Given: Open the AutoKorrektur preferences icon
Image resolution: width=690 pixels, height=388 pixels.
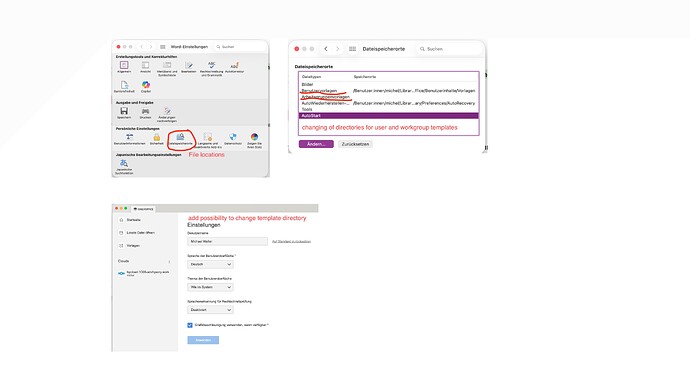Looking at the screenshot, I should (x=235, y=66).
